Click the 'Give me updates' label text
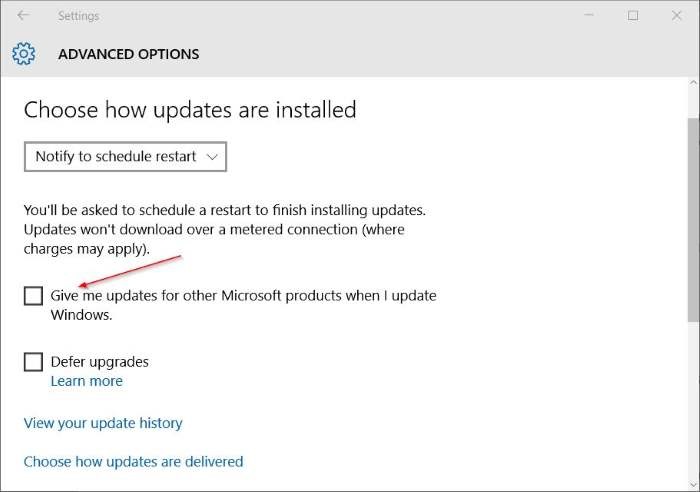 point(243,305)
